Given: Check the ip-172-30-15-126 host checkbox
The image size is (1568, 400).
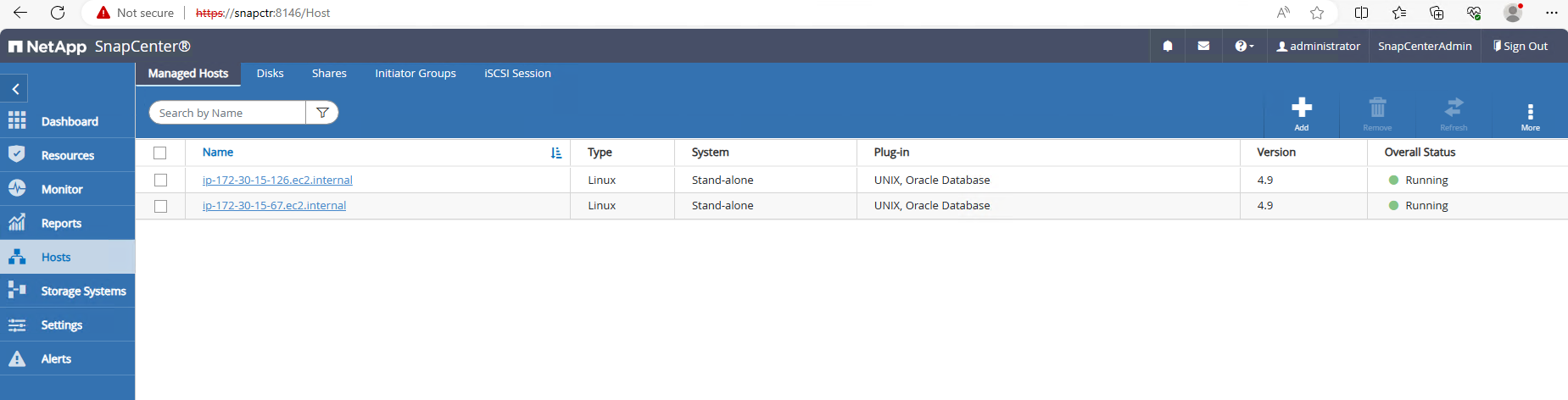Looking at the screenshot, I should pos(160,180).
